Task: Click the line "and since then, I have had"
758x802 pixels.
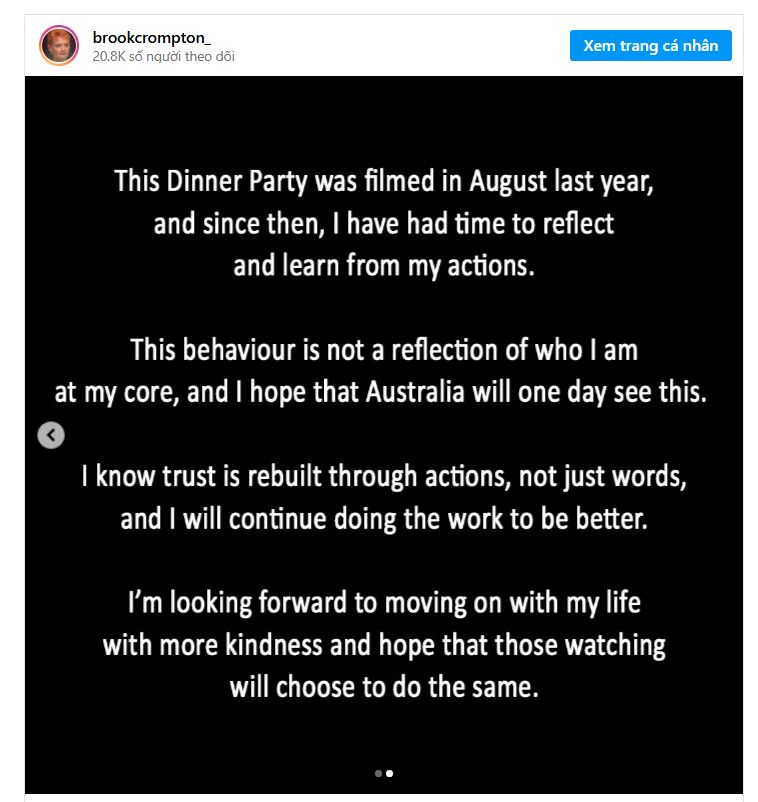Action: click(x=384, y=223)
